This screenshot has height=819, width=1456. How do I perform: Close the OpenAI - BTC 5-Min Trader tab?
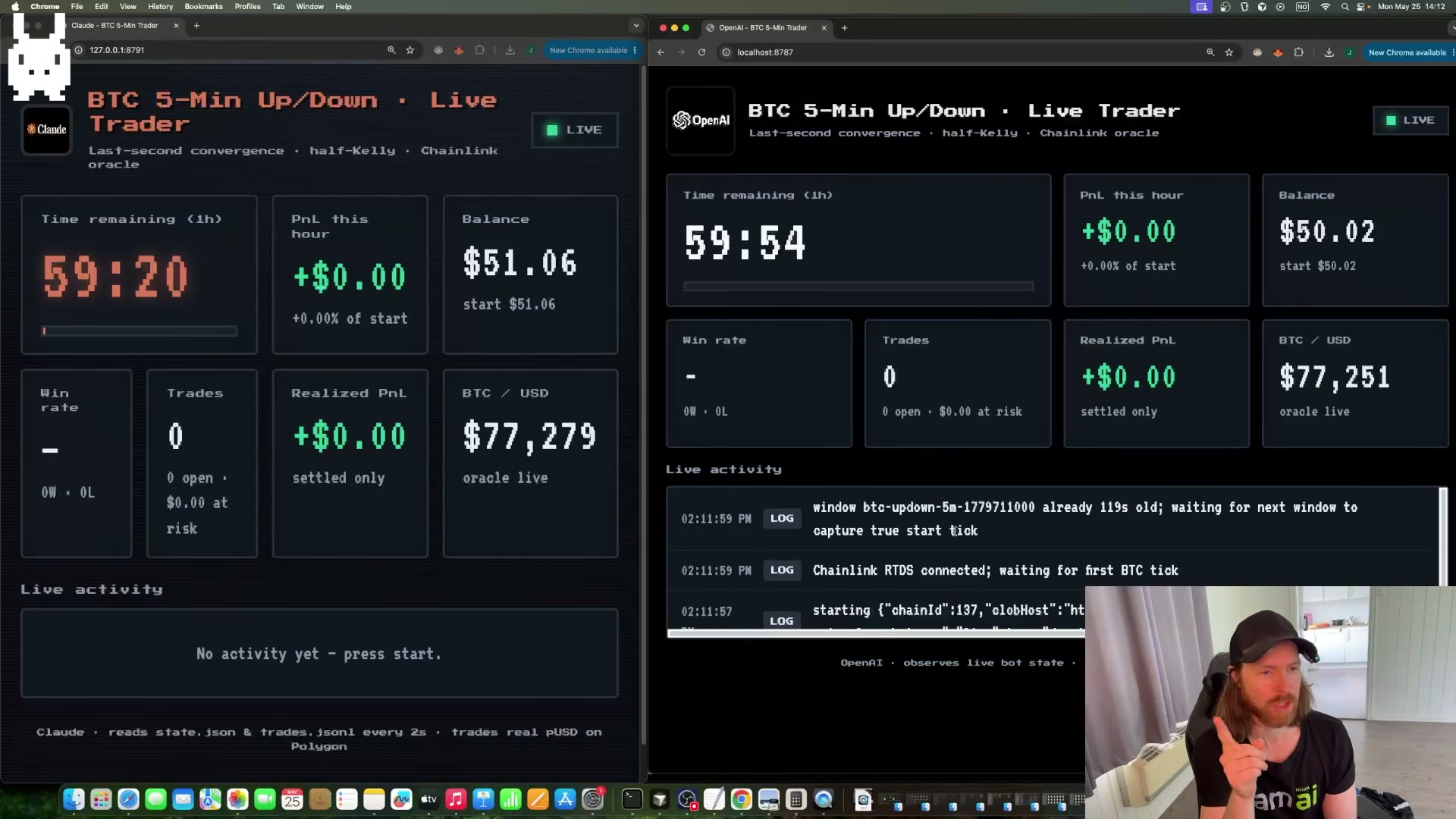[x=824, y=28]
